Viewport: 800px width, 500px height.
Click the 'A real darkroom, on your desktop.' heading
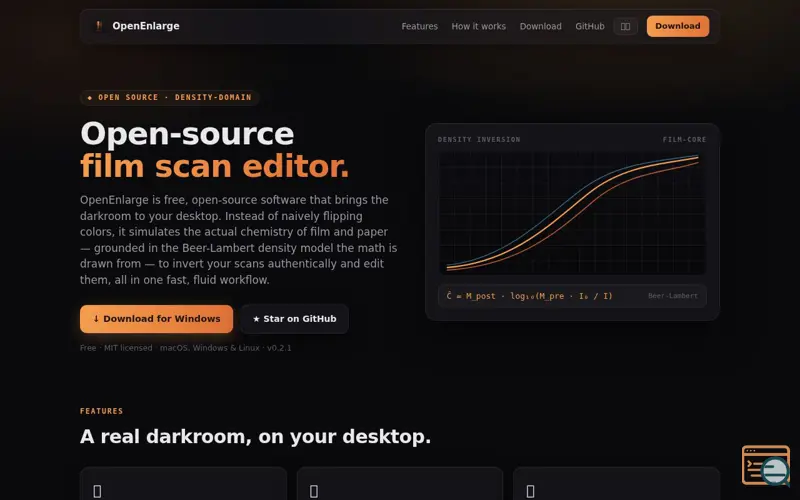[x=255, y=437]
